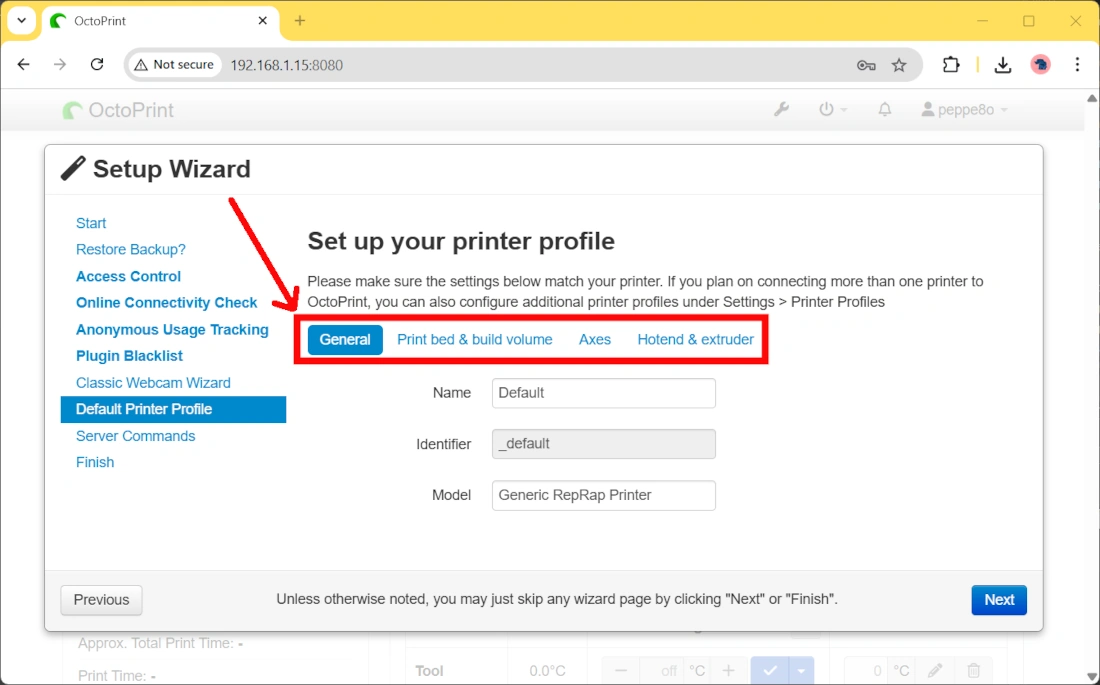
Task: Jump to the Finish wizard step
Action: point(95,463)
